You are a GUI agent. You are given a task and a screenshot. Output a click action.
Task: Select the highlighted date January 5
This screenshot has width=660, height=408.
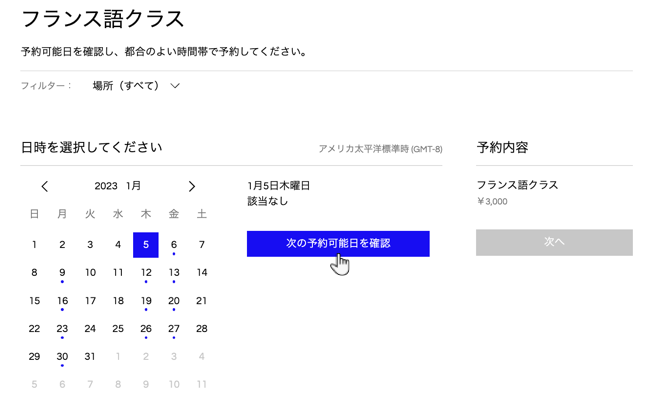[x=146, y=244]
